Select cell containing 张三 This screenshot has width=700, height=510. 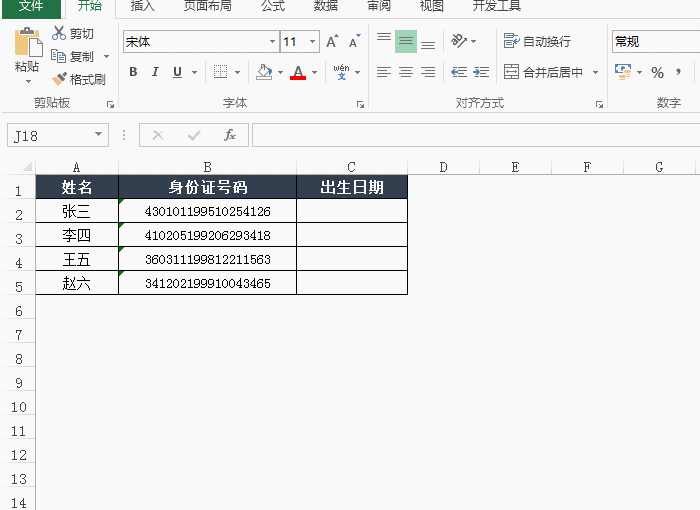(x=77, y=211)
